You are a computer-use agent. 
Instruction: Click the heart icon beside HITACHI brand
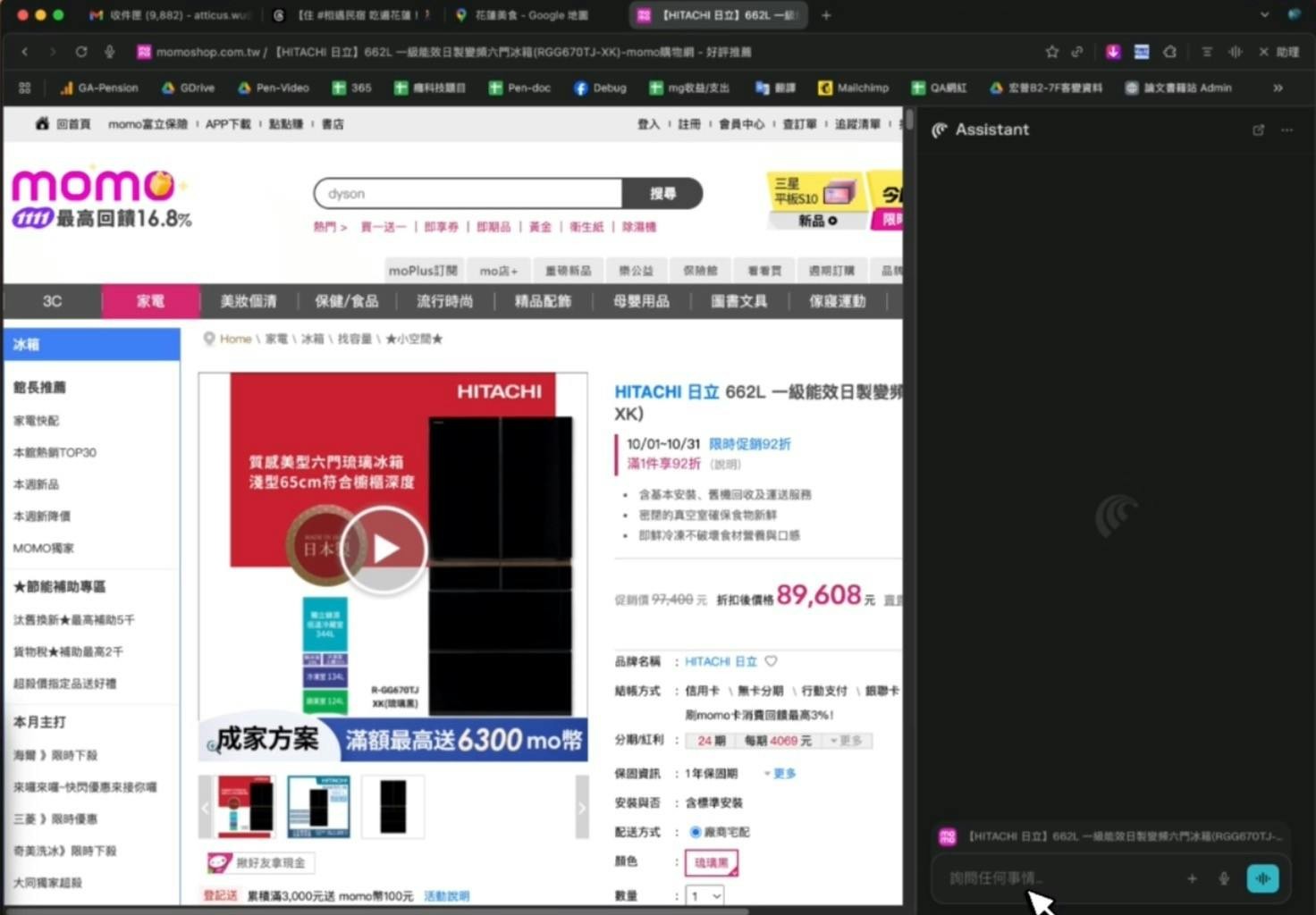(x=771, y=661)
